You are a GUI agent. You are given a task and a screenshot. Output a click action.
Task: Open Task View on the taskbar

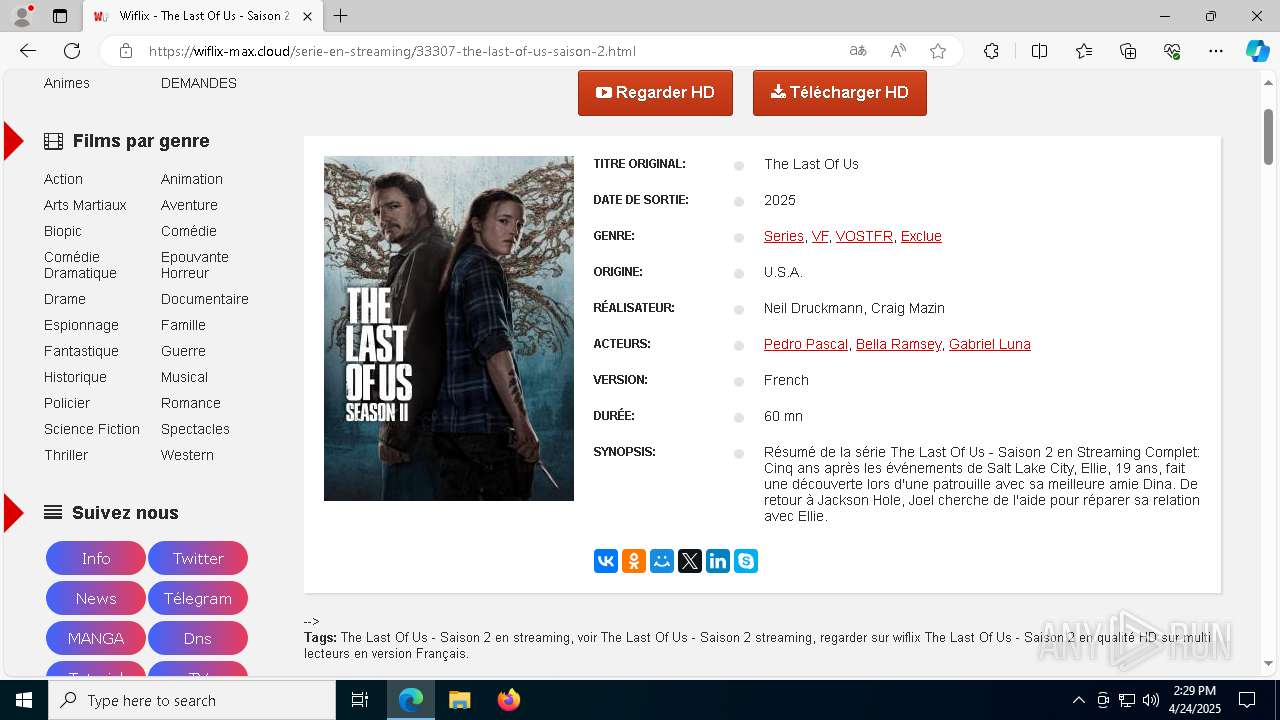[360, 700]
